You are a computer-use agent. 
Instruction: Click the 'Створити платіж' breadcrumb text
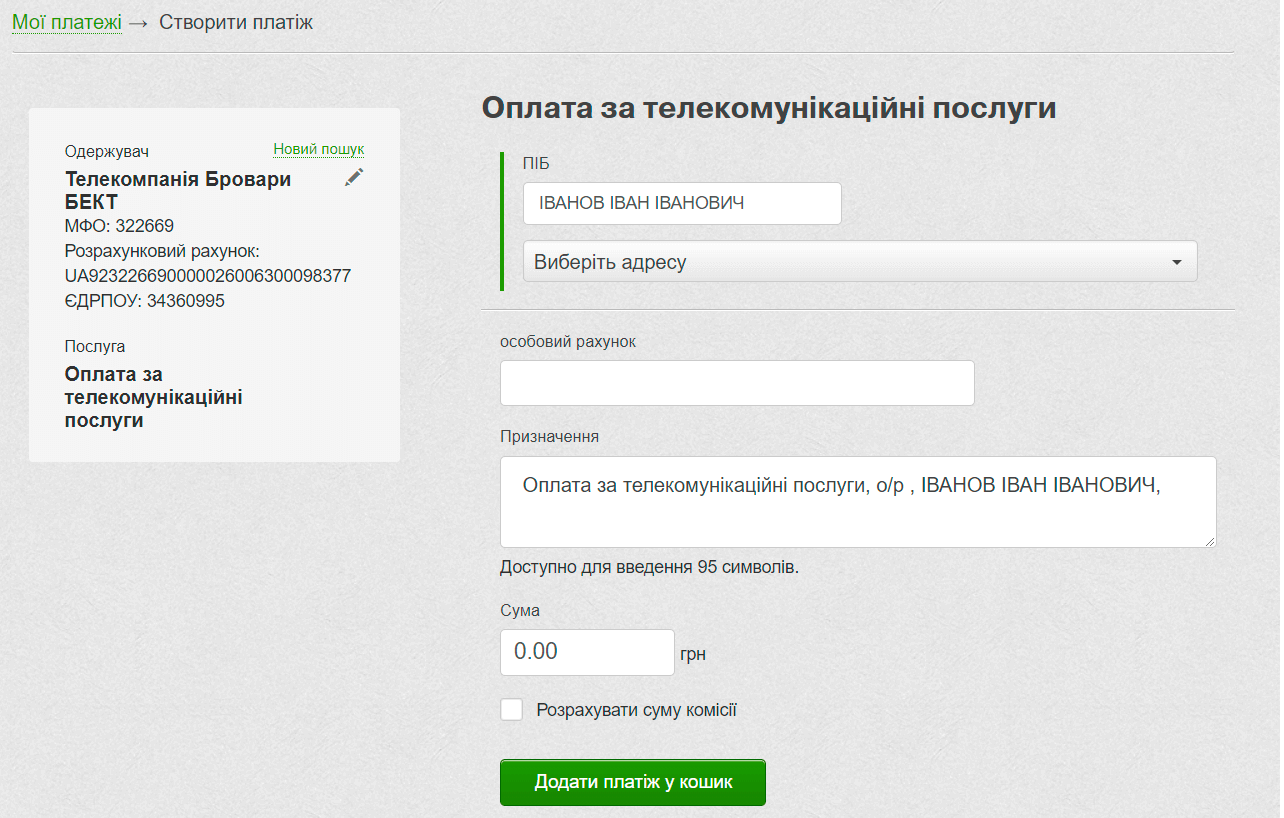[x=236, y=21]
